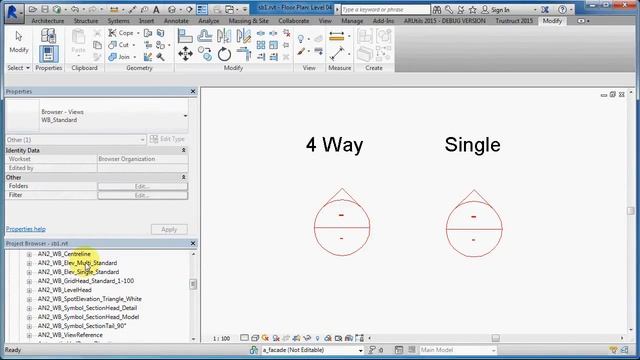Select the Trim/Extend to Corner tool

pyautogui.click(x=244, y=54)
